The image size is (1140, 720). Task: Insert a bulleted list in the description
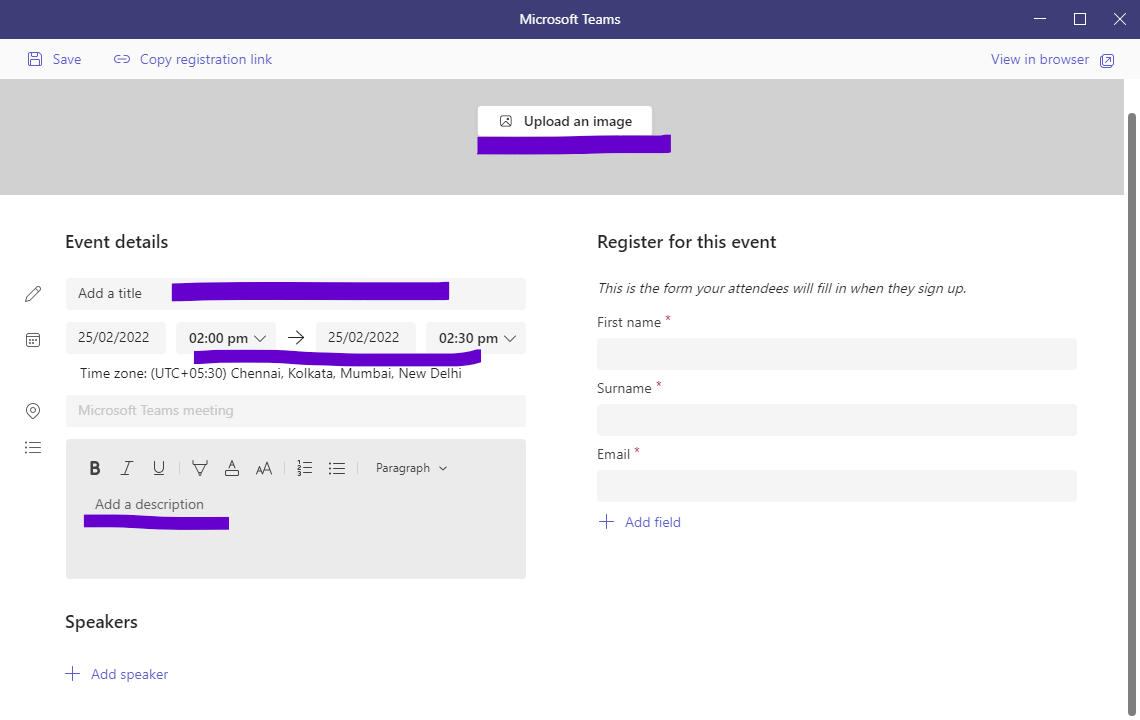click(x=337, y=467)
